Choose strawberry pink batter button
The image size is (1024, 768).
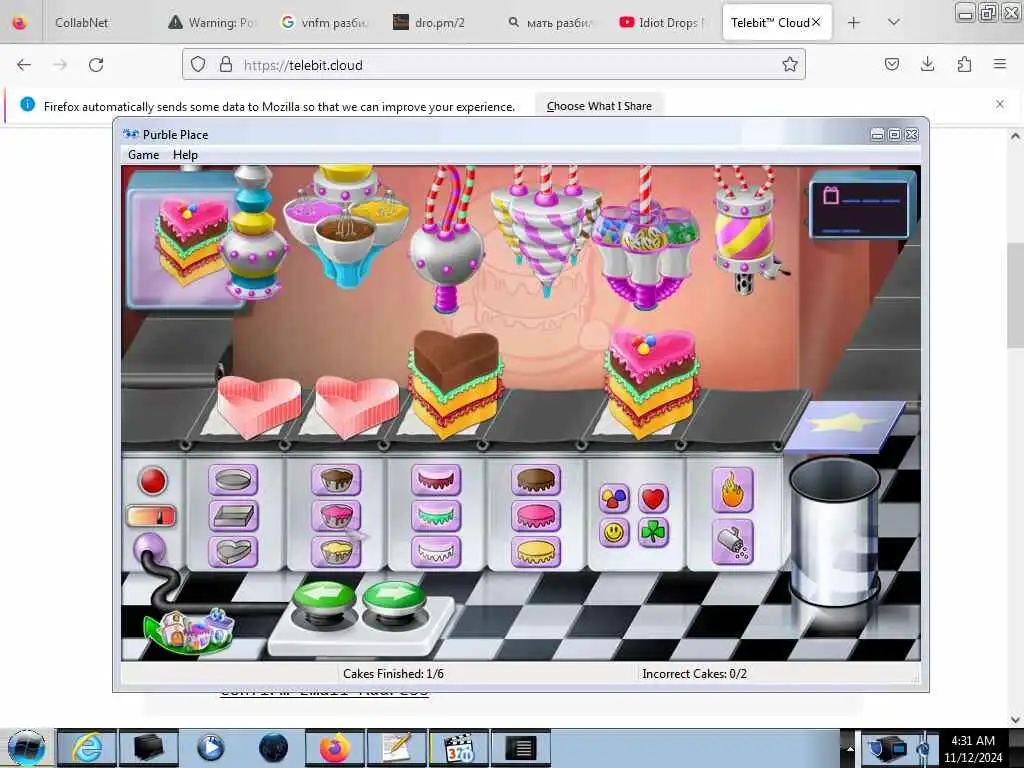(x=336, y=516)
